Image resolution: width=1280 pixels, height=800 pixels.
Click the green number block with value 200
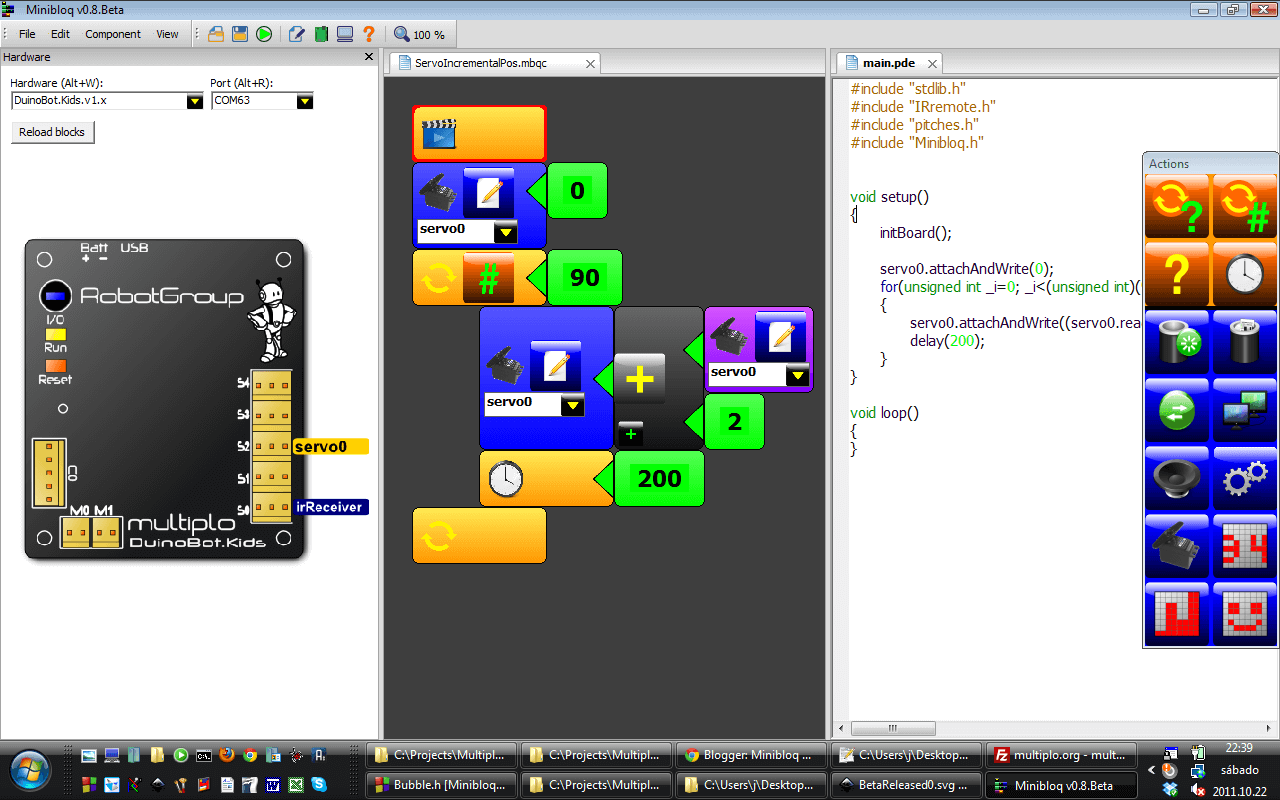tap(659, 478)
